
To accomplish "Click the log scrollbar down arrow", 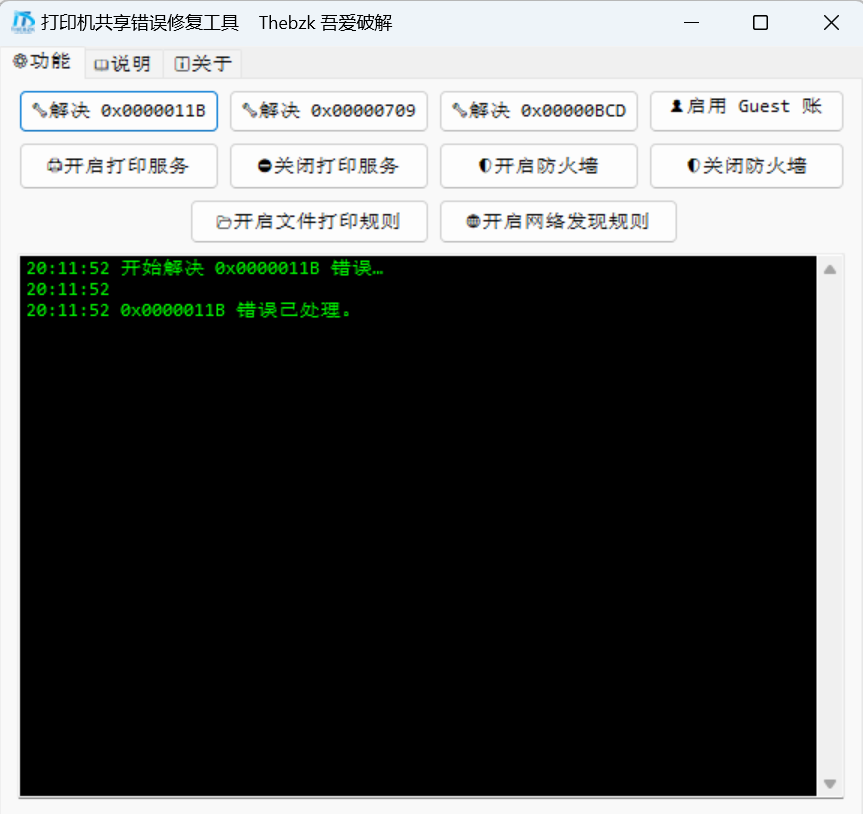I will (x=830, y=784).
